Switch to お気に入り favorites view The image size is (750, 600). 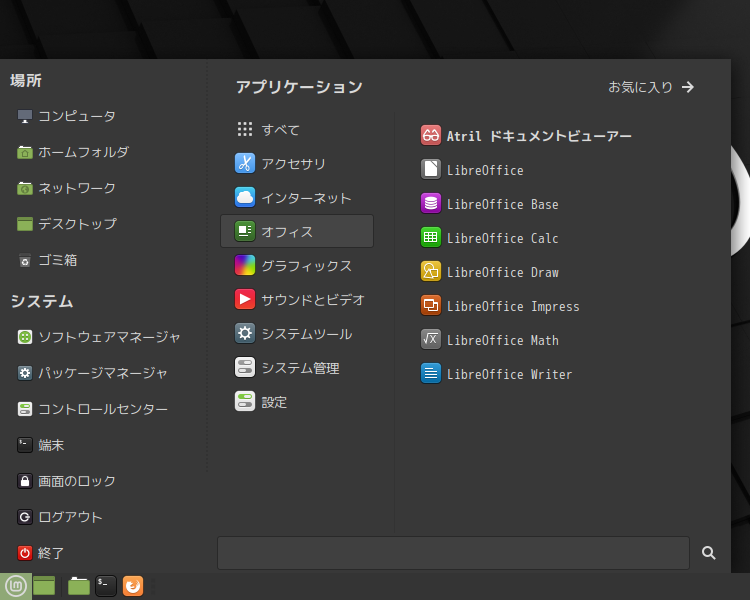pos(651,87)
